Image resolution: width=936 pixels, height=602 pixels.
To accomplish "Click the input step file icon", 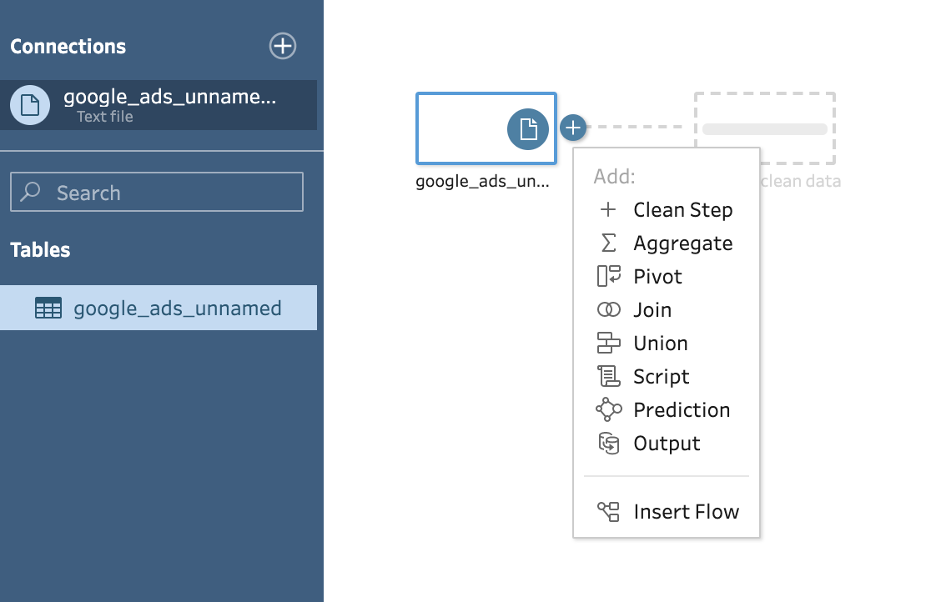I will pos(528,129).
